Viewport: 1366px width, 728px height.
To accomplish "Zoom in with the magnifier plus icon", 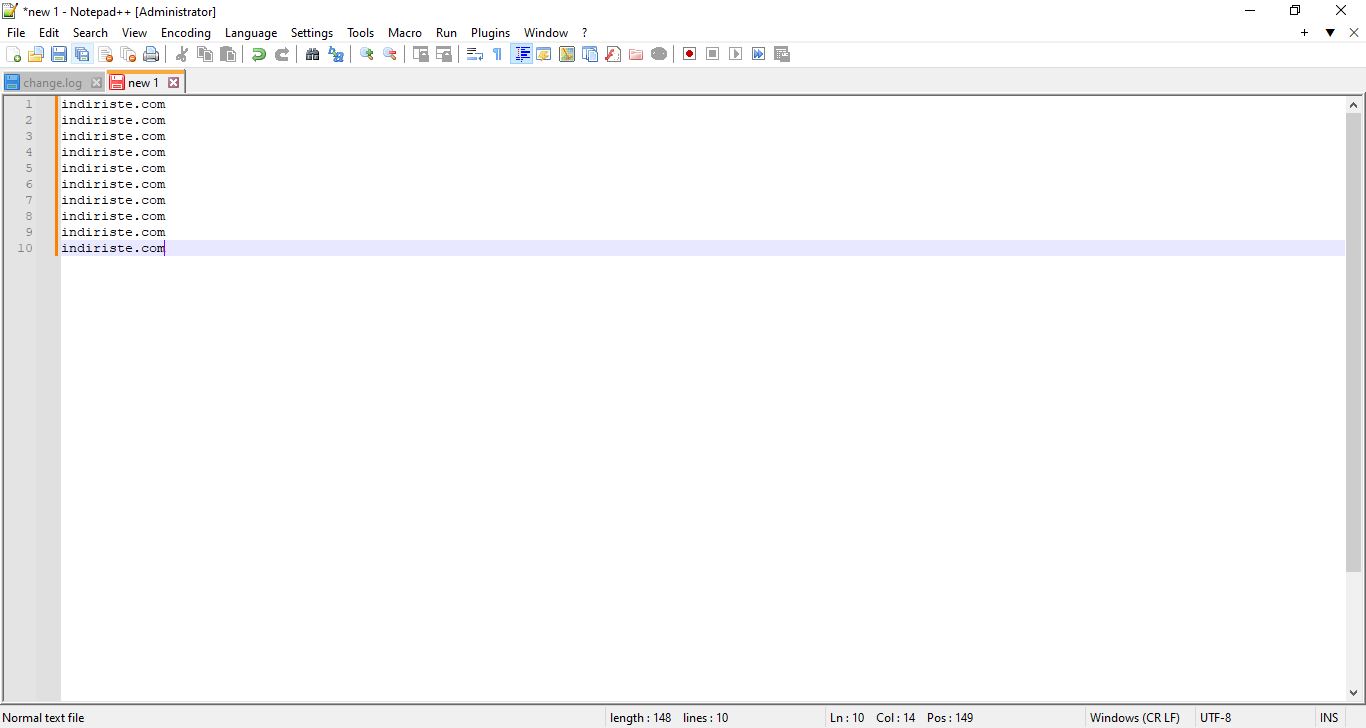I will coord(367,54).
